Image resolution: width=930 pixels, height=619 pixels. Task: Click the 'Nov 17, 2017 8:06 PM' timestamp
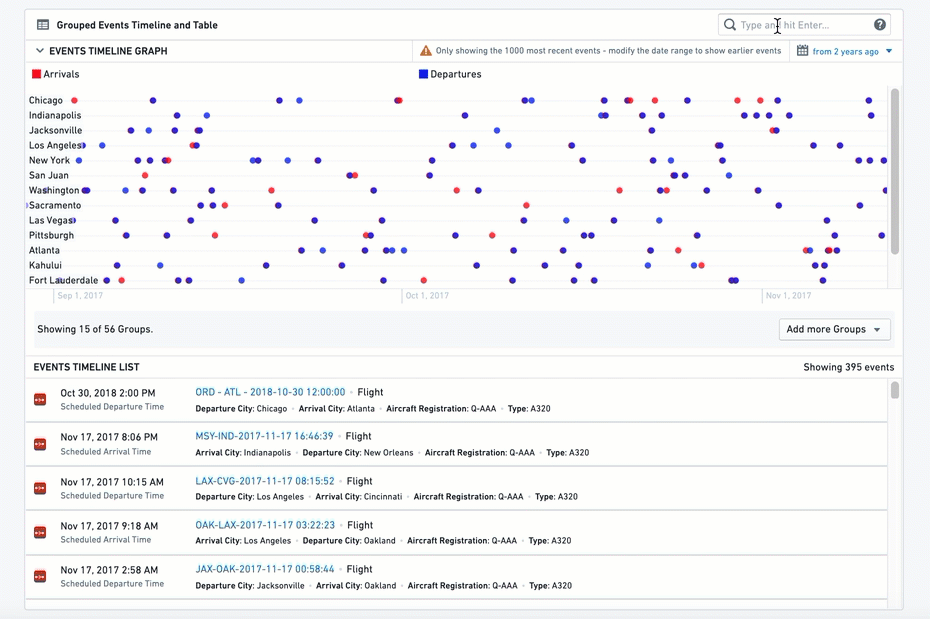pos(109,437)
